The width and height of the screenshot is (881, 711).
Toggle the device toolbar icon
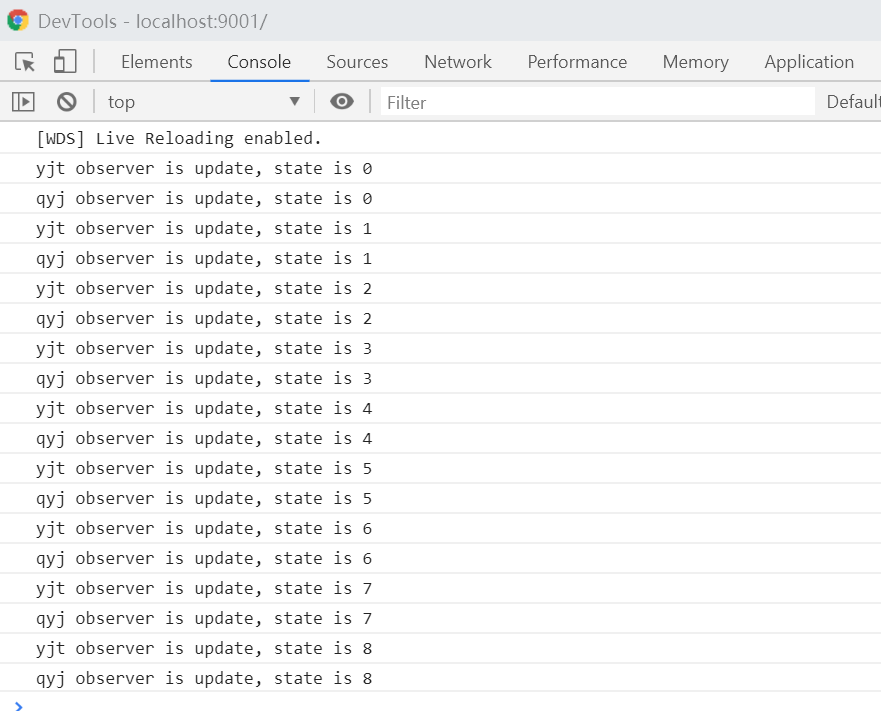[x=65, y=62]
